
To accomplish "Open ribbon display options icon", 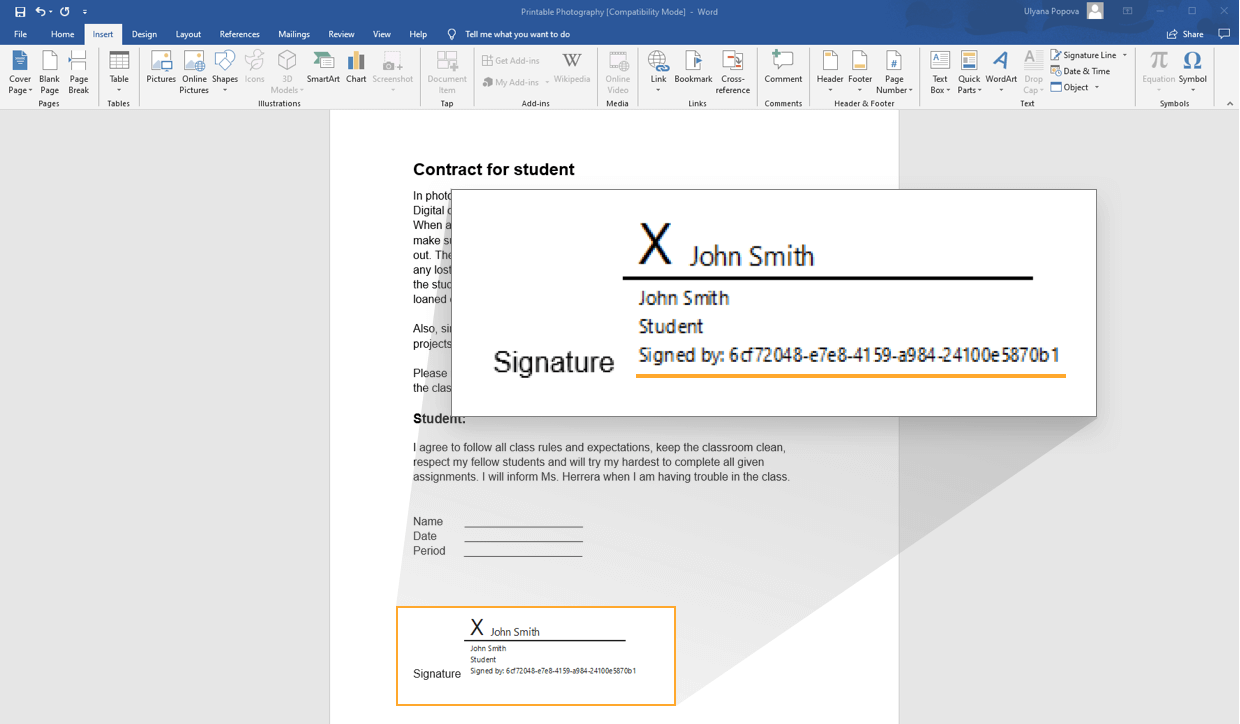I will (1127, 11).
